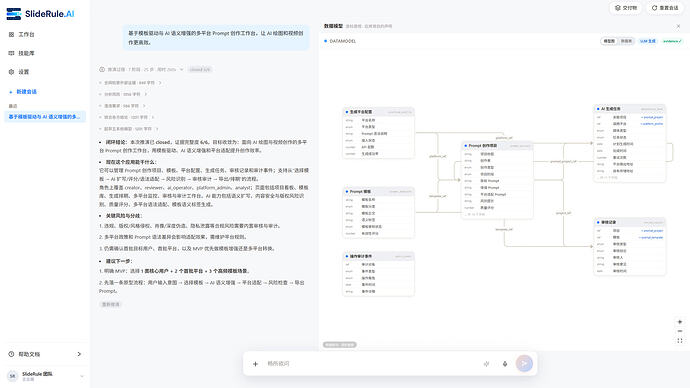Viewport: 690px width, 388px height.
Task: Zoom in the diagram with plus
Action: pos(680,322)
